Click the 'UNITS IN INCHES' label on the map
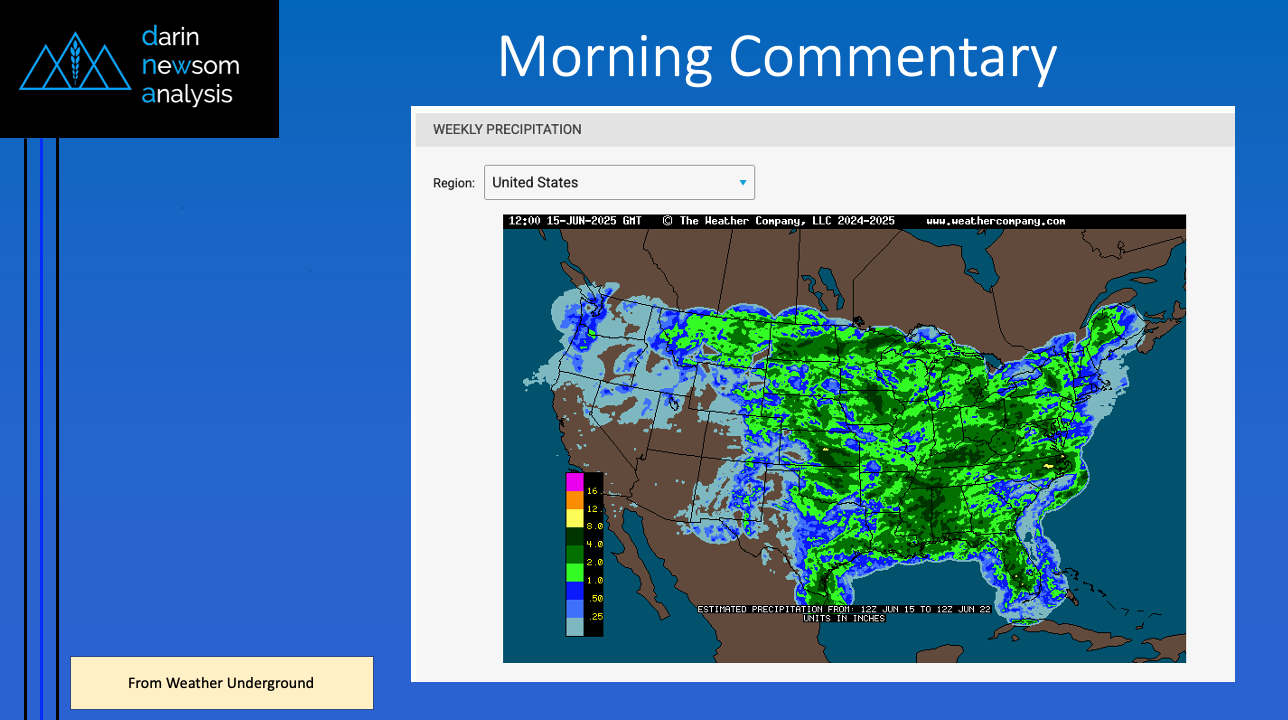 [844, 618]
